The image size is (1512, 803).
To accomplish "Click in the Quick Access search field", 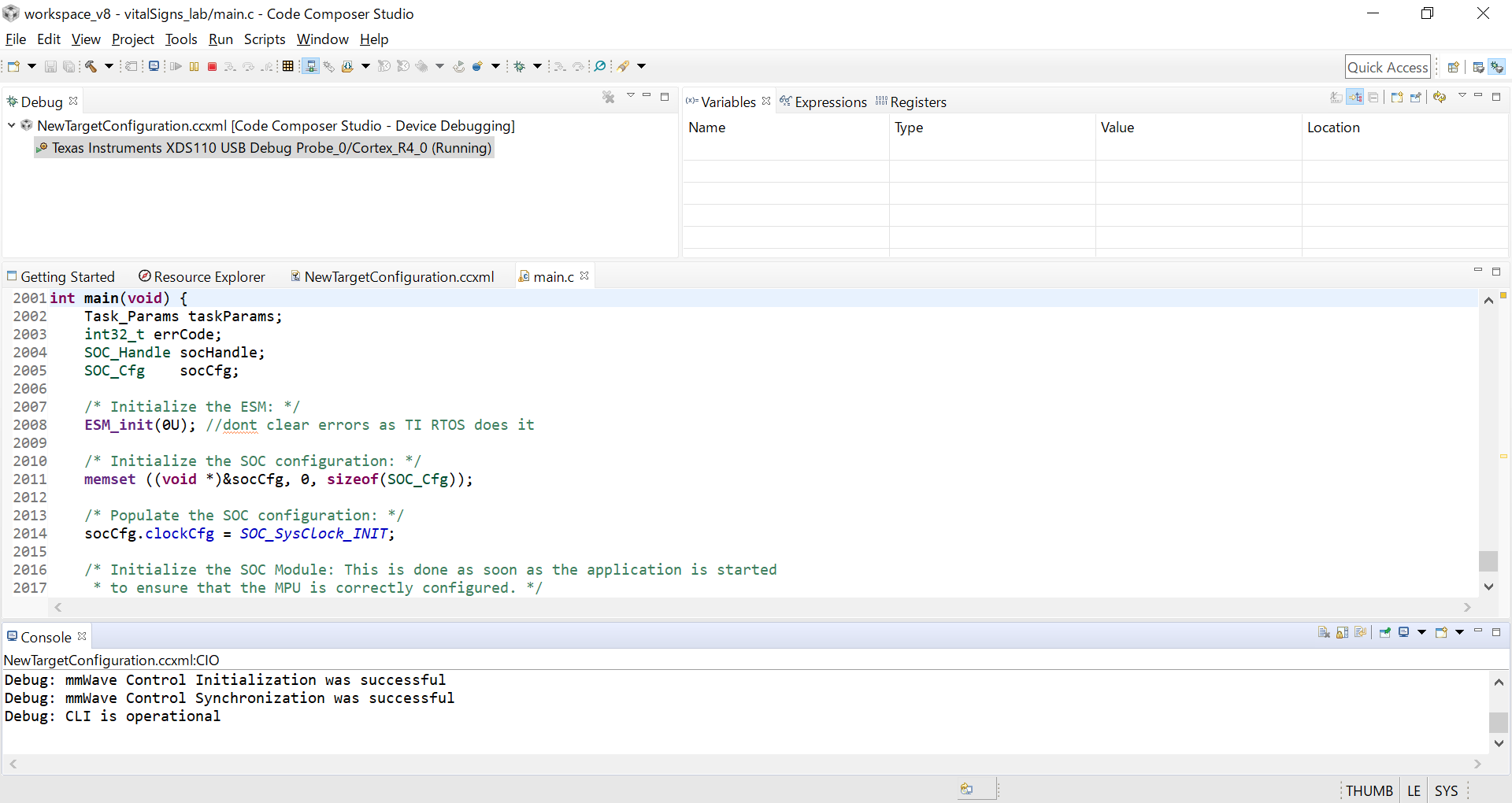I will (x=1388, y=67).
